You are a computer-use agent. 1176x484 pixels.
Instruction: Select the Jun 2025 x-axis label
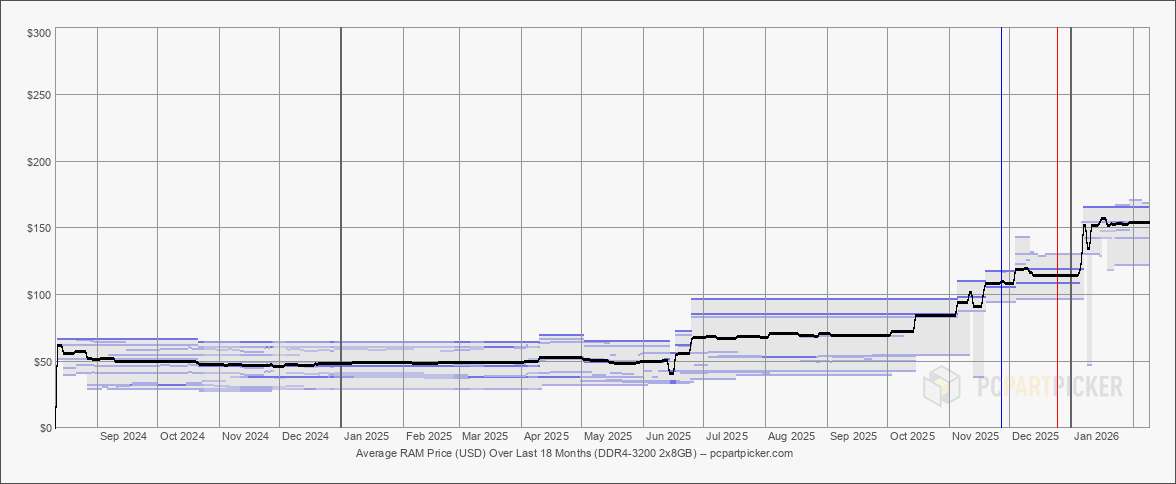[668, 437]
